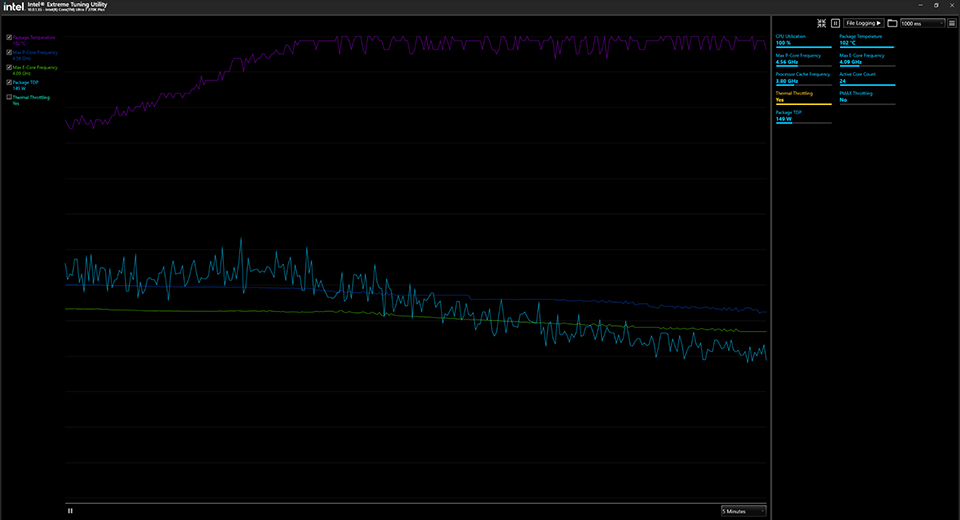960x520 pixels.
Task: Click the Max P-Core Frequency legend label
Action: click(35, 53)
